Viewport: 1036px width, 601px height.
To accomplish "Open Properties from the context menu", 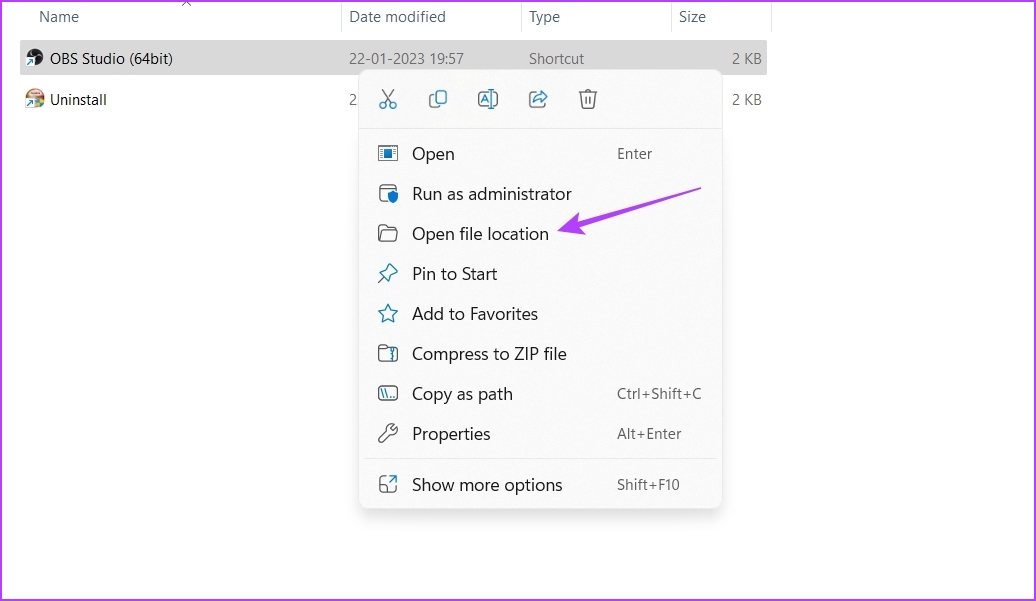I will click(451, 434).
